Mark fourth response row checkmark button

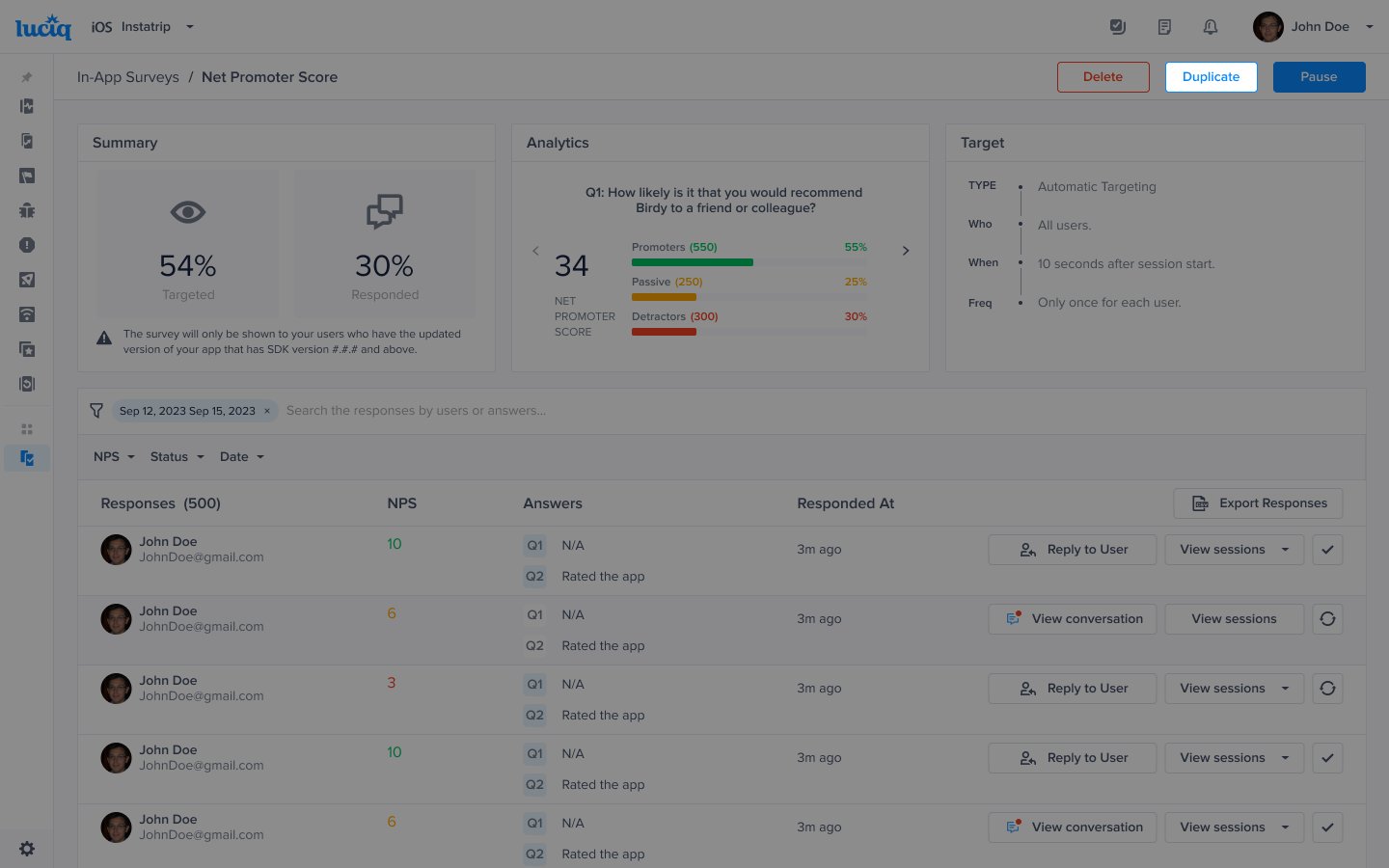click(1327, 758)
